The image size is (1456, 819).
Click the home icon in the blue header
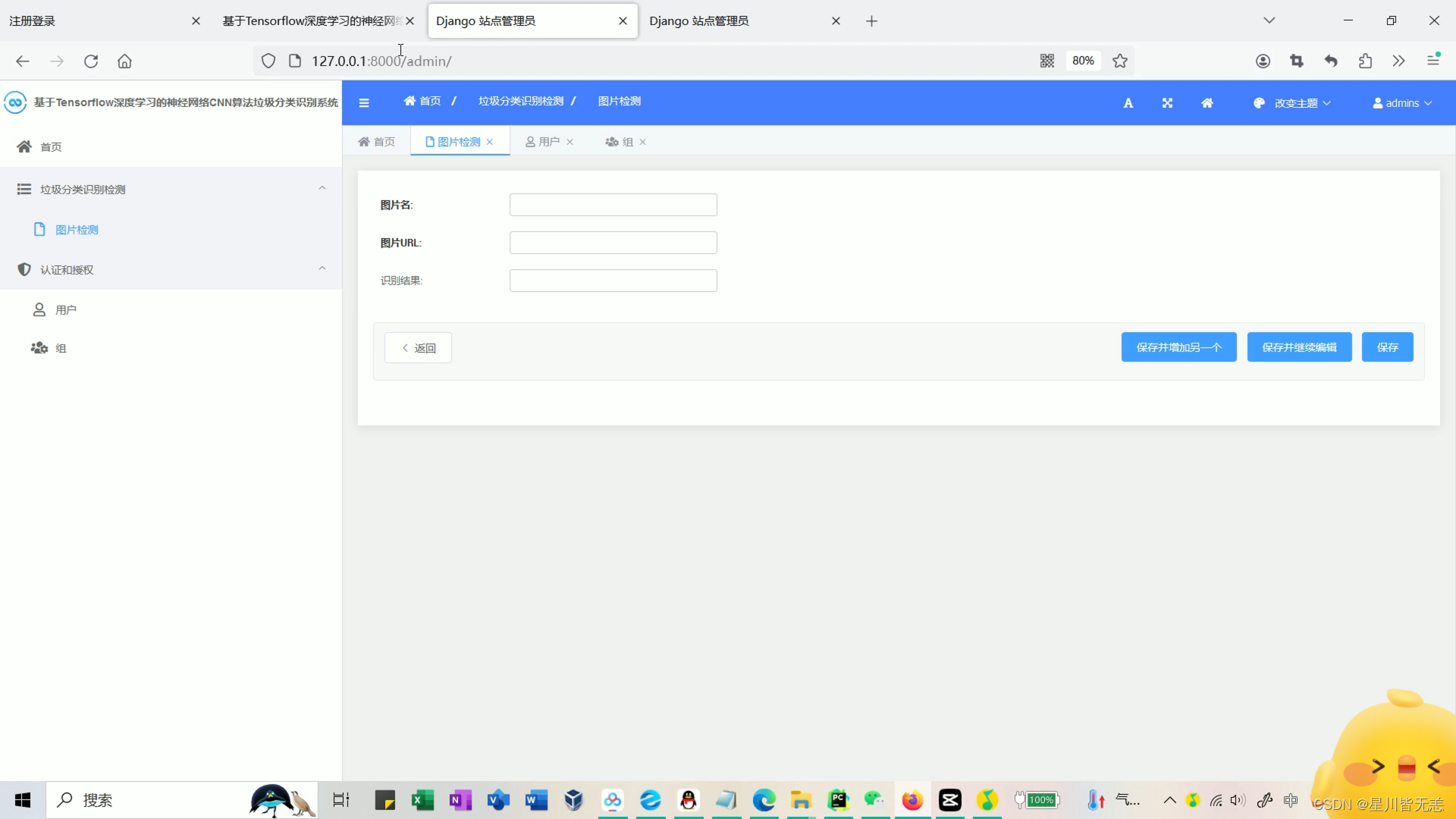click(1207, 103)
